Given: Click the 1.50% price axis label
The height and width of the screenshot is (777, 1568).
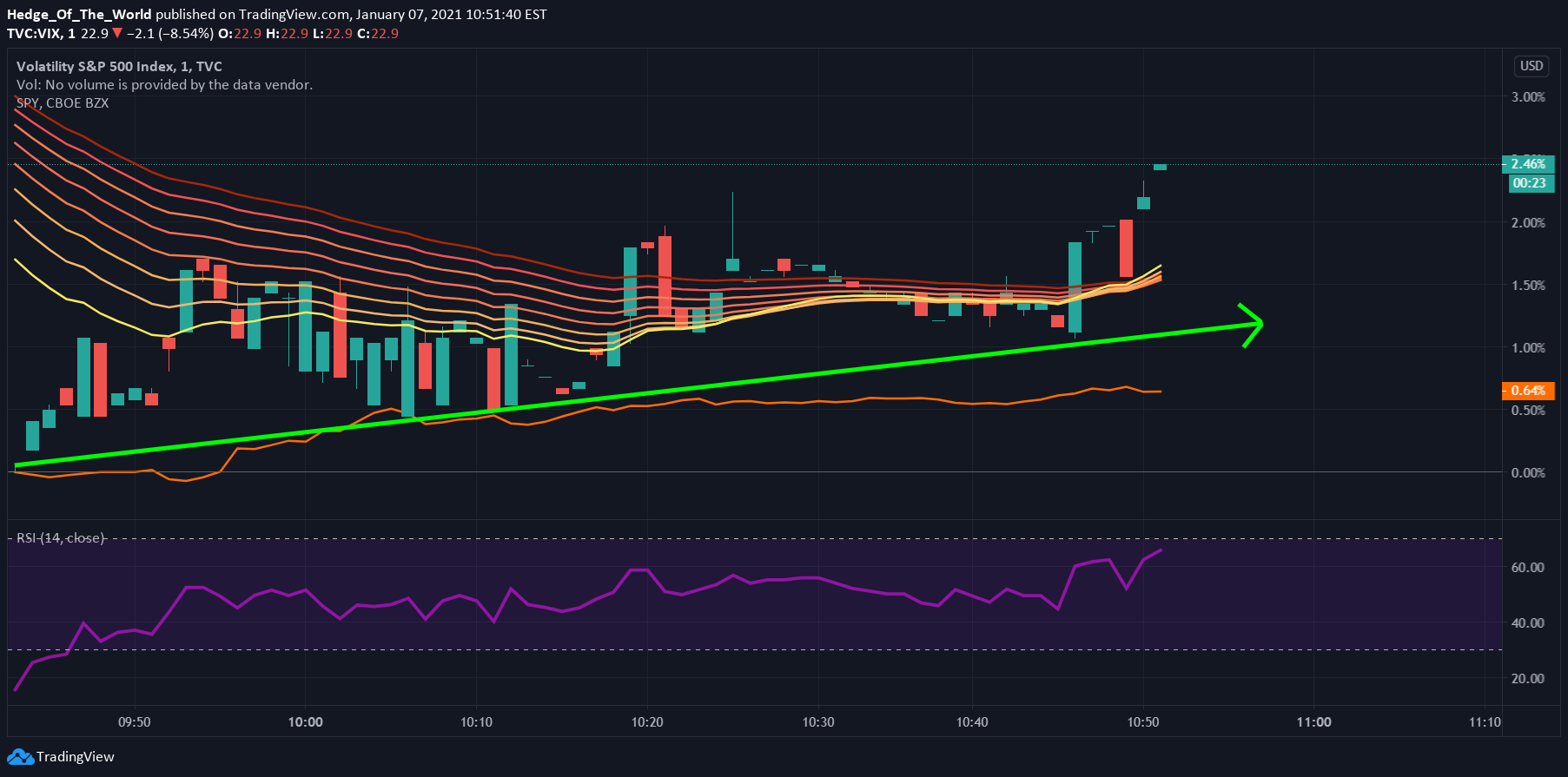Looking at the screenshot, I should point(1528,286).
